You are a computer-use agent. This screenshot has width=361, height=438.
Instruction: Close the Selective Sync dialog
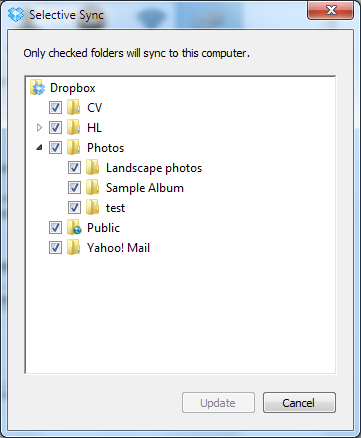[x=330, y=11]
